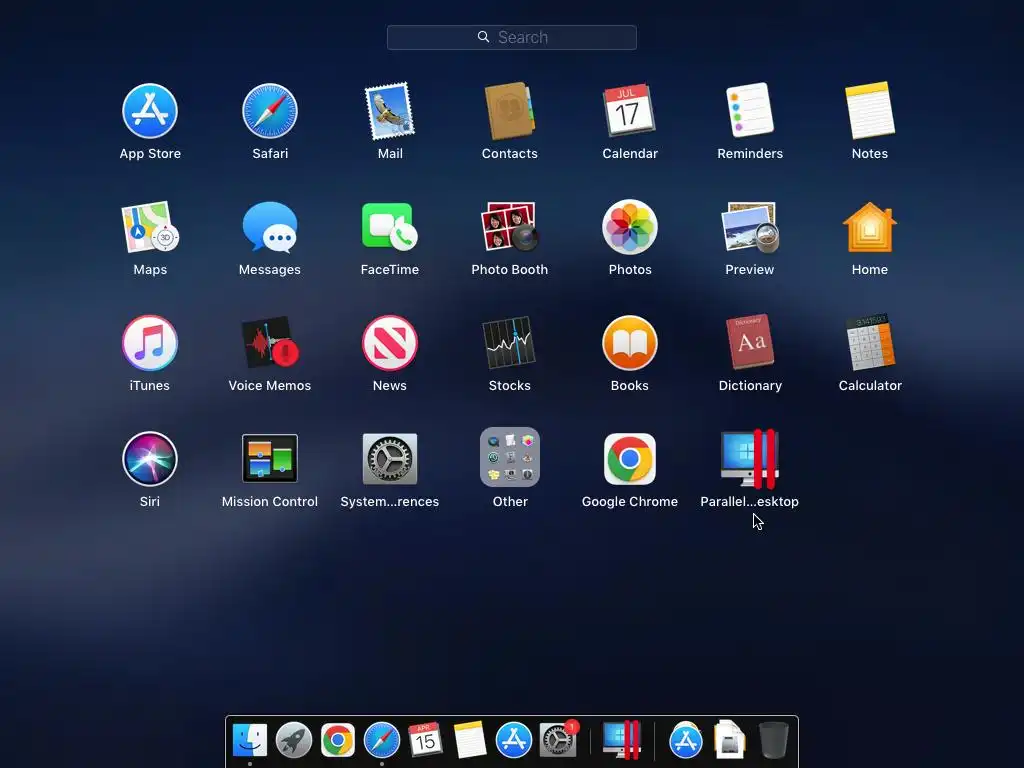Image resolution: width=1024 pixels, height=768 pixels.
Task: Open the Mail app
Action: 390,111
